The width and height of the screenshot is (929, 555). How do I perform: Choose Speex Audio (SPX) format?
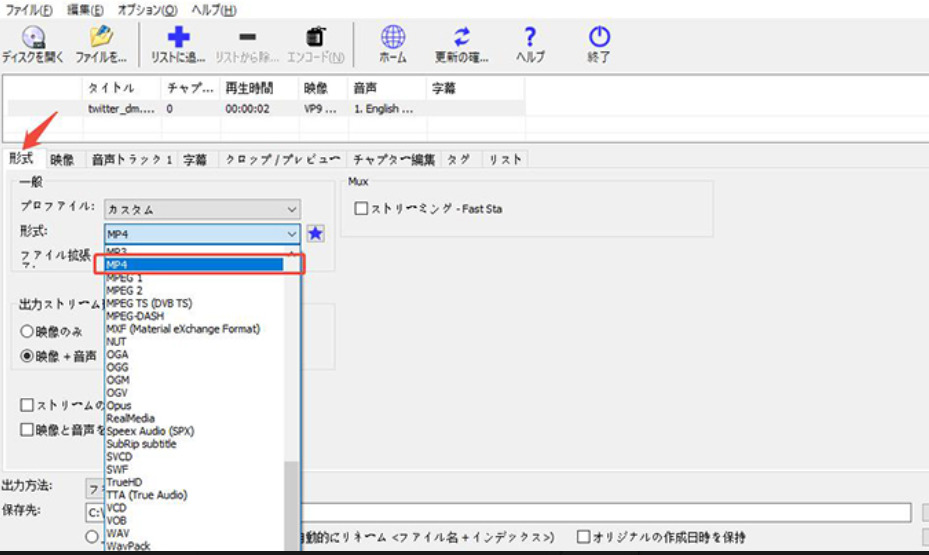coord(194,431)
